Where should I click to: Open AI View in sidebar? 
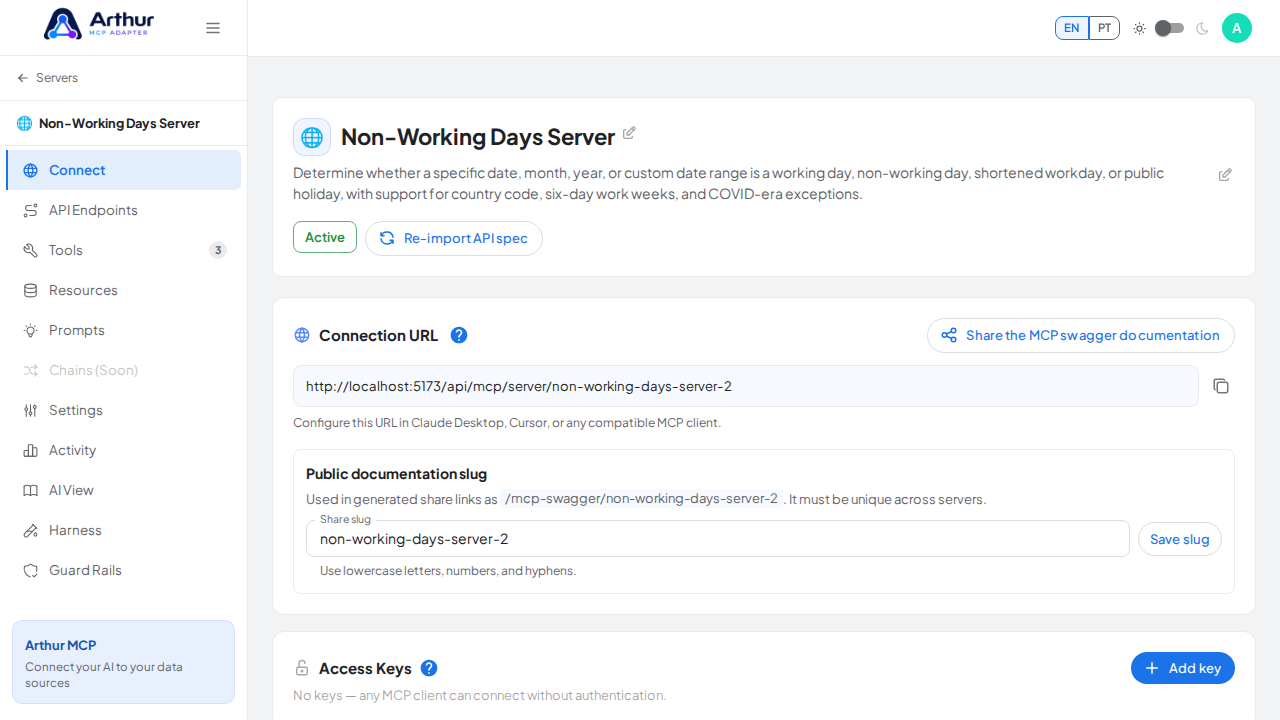pos(123,490)
